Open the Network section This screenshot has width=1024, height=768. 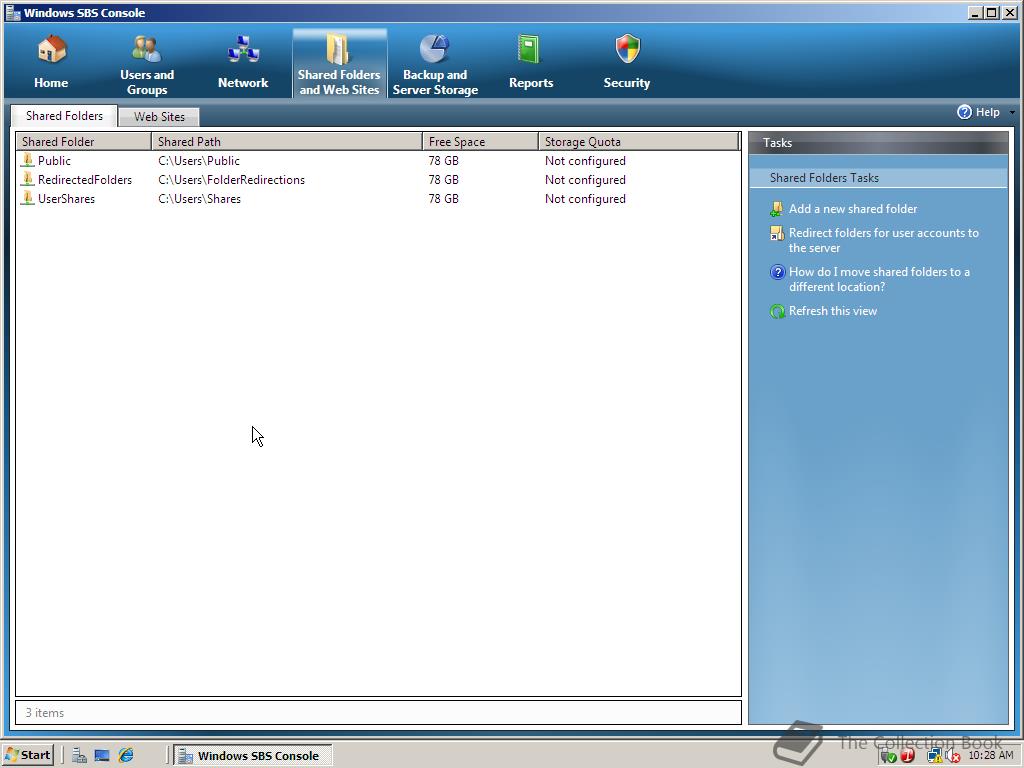[x=243, y=63]
